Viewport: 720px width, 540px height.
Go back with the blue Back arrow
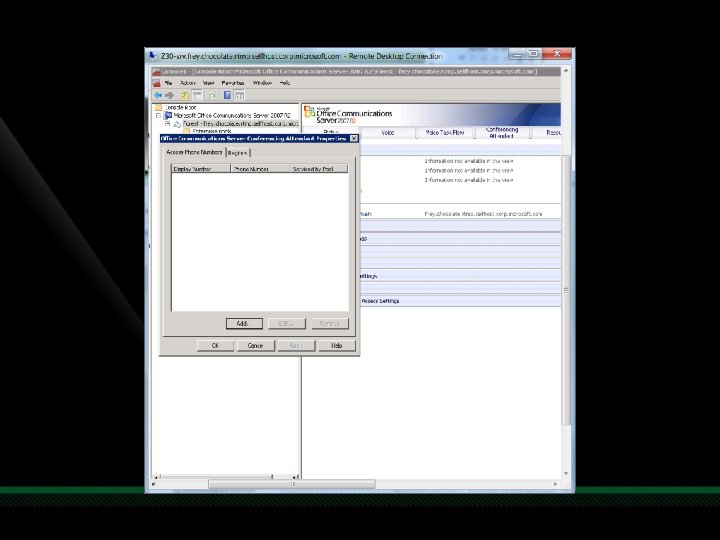point(158,95)
